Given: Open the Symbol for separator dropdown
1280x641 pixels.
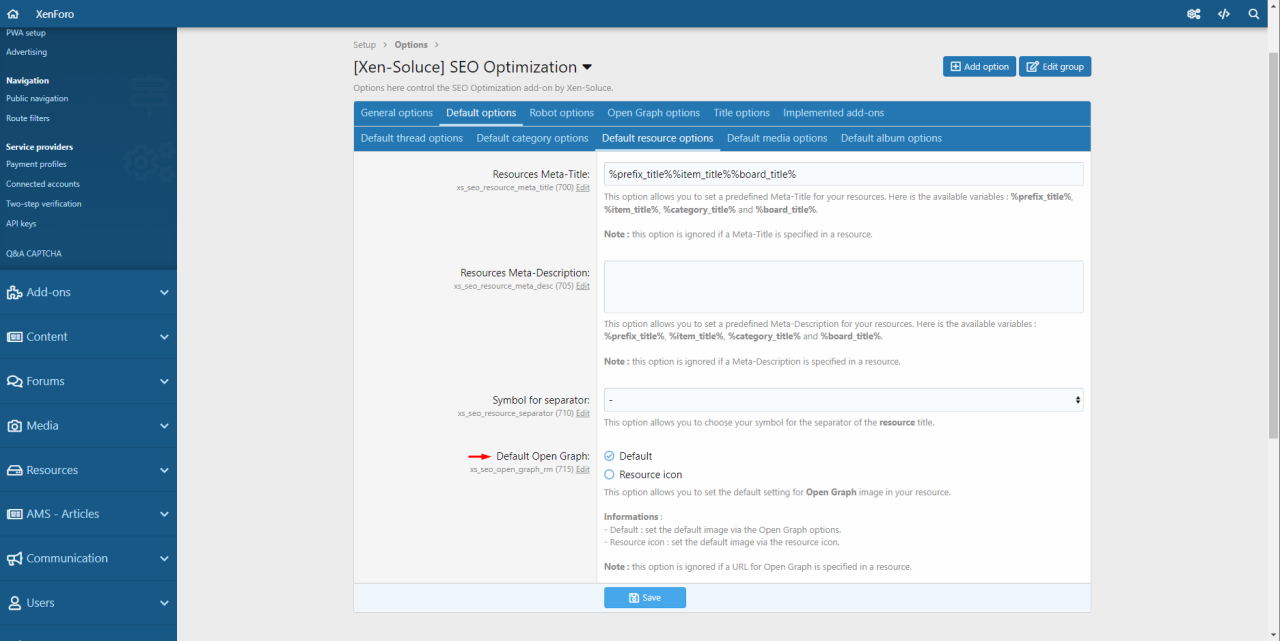Looking at the screenshot, I should [843, 399].
